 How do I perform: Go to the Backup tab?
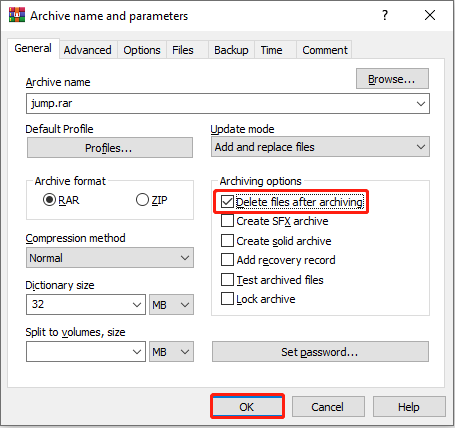pyautogui.click(x=231, y=50)
